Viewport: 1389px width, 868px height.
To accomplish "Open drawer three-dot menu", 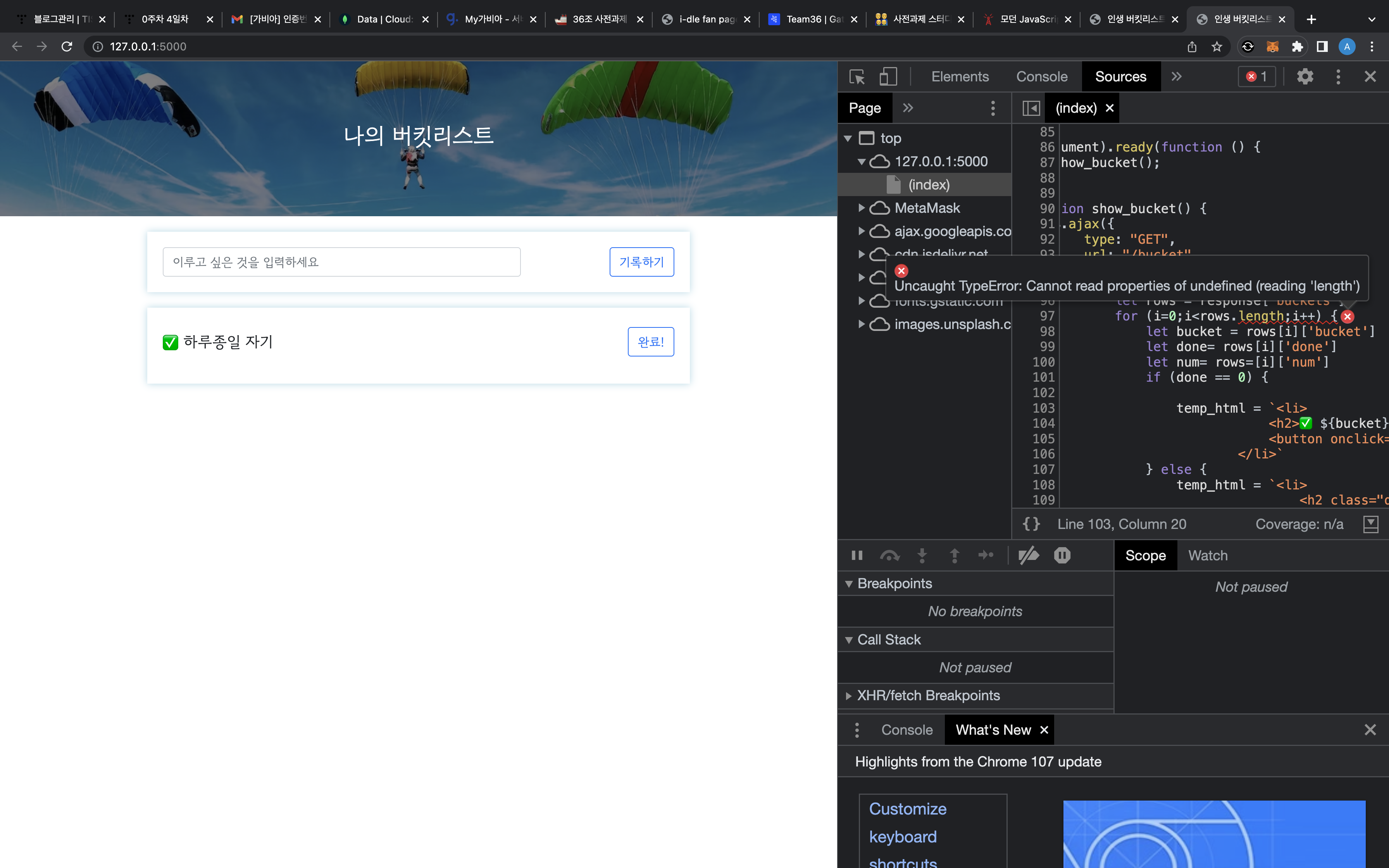I will [857, 730].
